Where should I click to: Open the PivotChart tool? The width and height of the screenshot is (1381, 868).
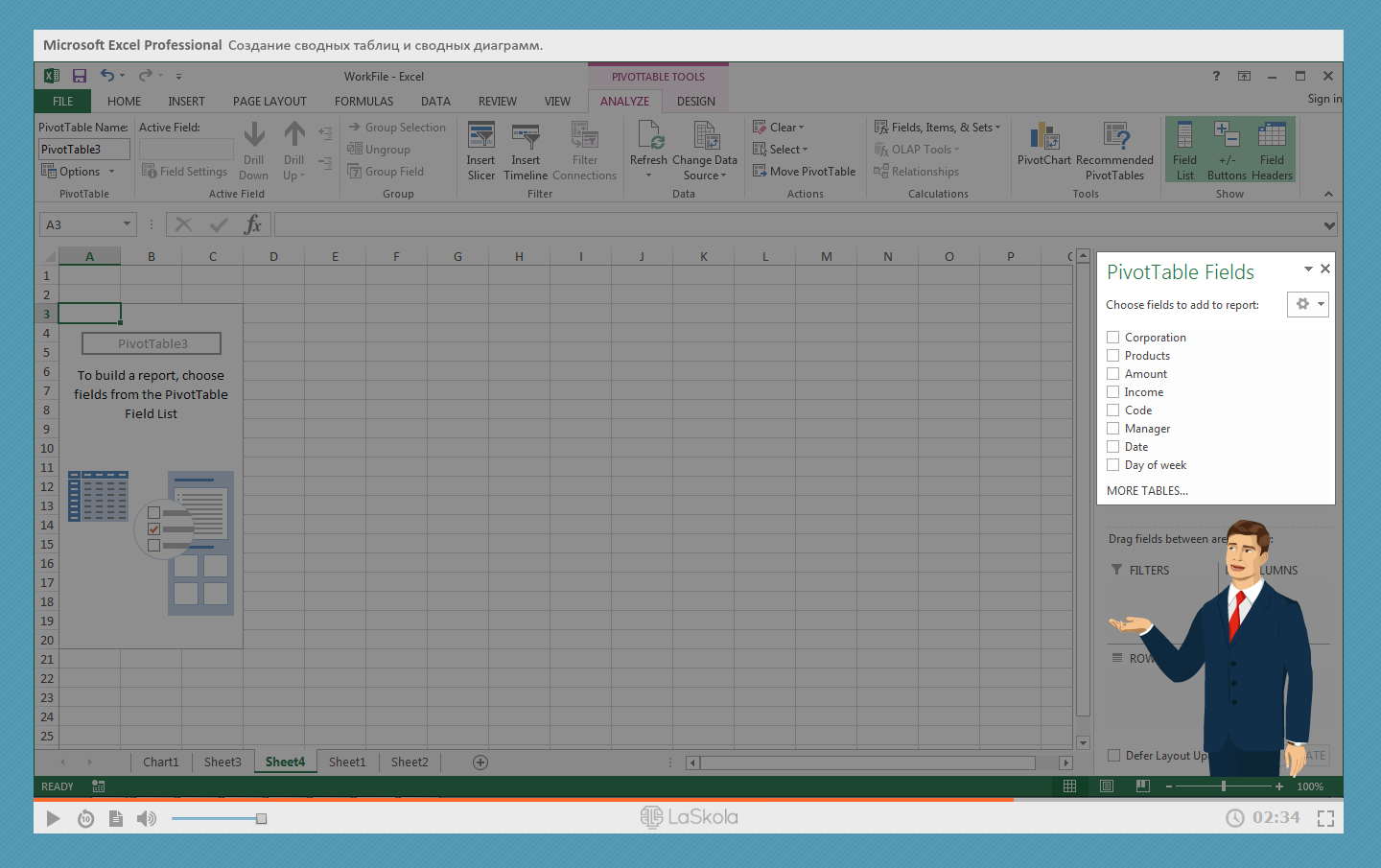coord(1043,137)
